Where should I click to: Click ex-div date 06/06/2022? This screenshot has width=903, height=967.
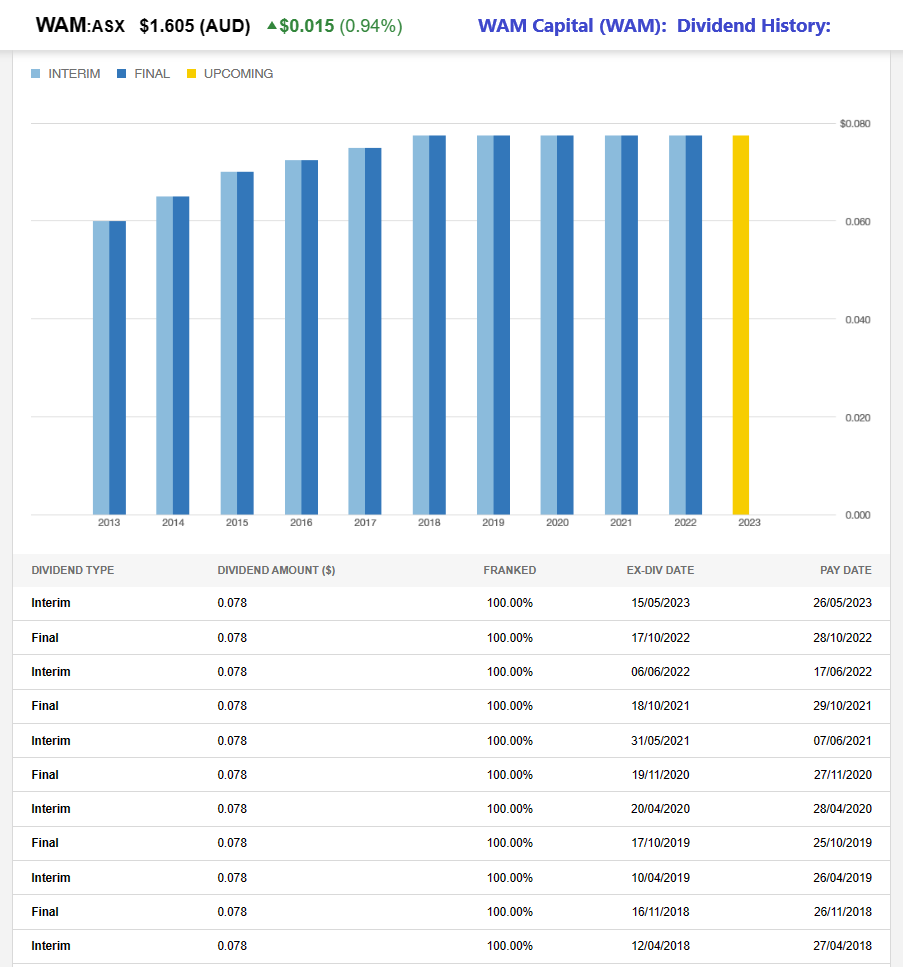click(661, 672)
